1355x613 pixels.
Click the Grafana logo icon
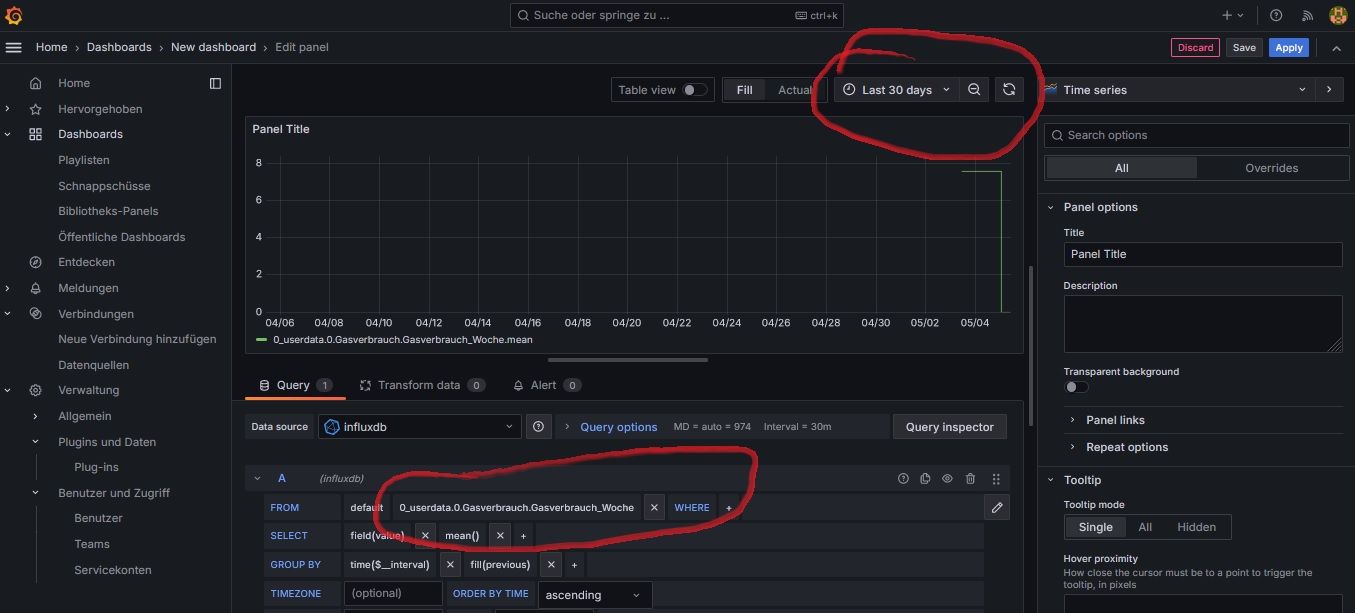(x=14, y=15)
